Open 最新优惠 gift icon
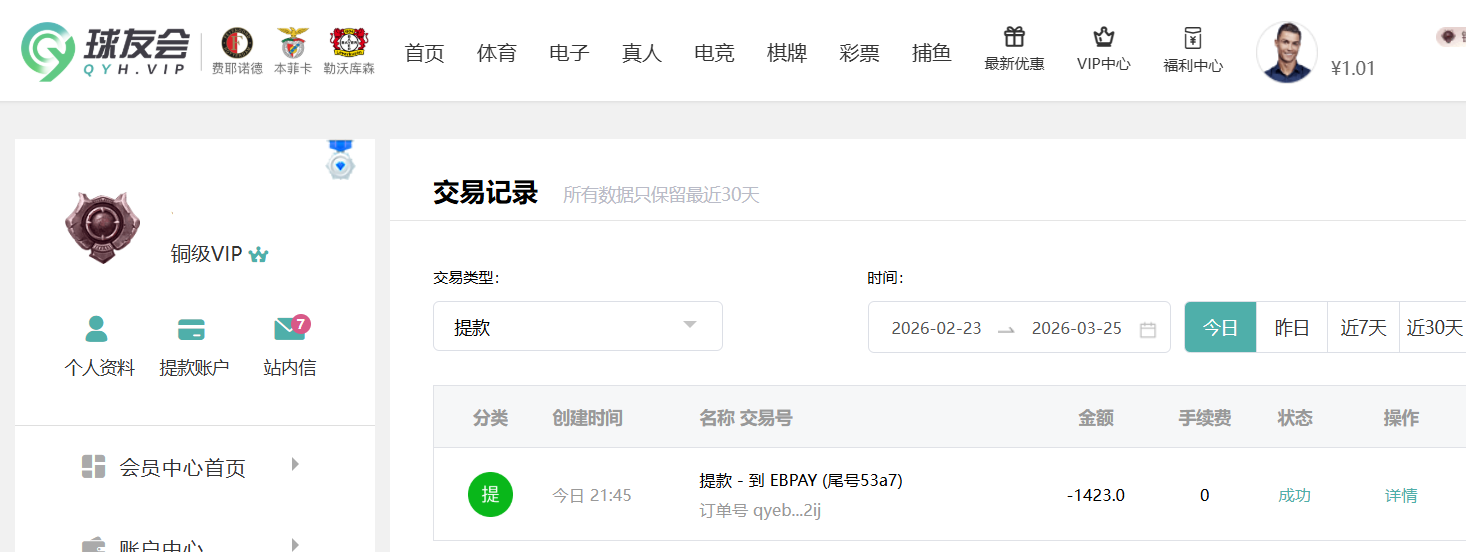 pyautogui.click(x=1014, y=39)
